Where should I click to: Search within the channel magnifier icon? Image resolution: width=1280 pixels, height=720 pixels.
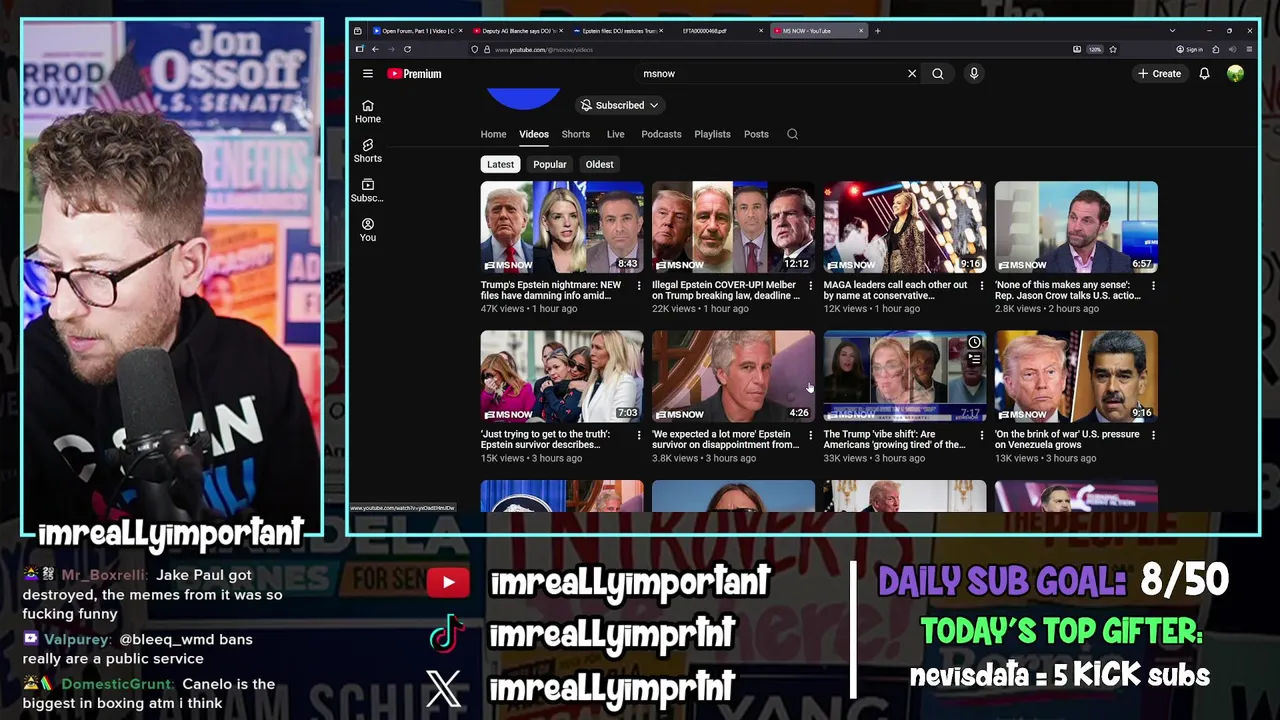tap(792, 134)
